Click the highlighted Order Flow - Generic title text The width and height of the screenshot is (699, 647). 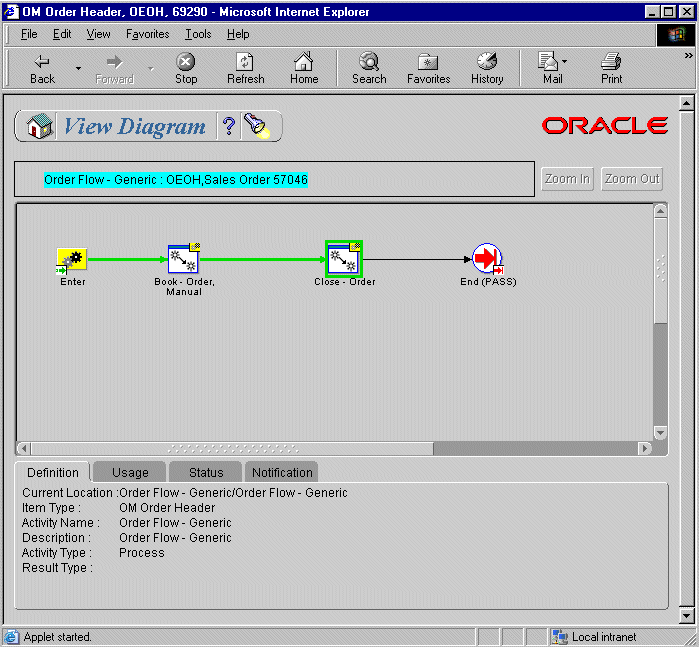click(x=176, y=180)
